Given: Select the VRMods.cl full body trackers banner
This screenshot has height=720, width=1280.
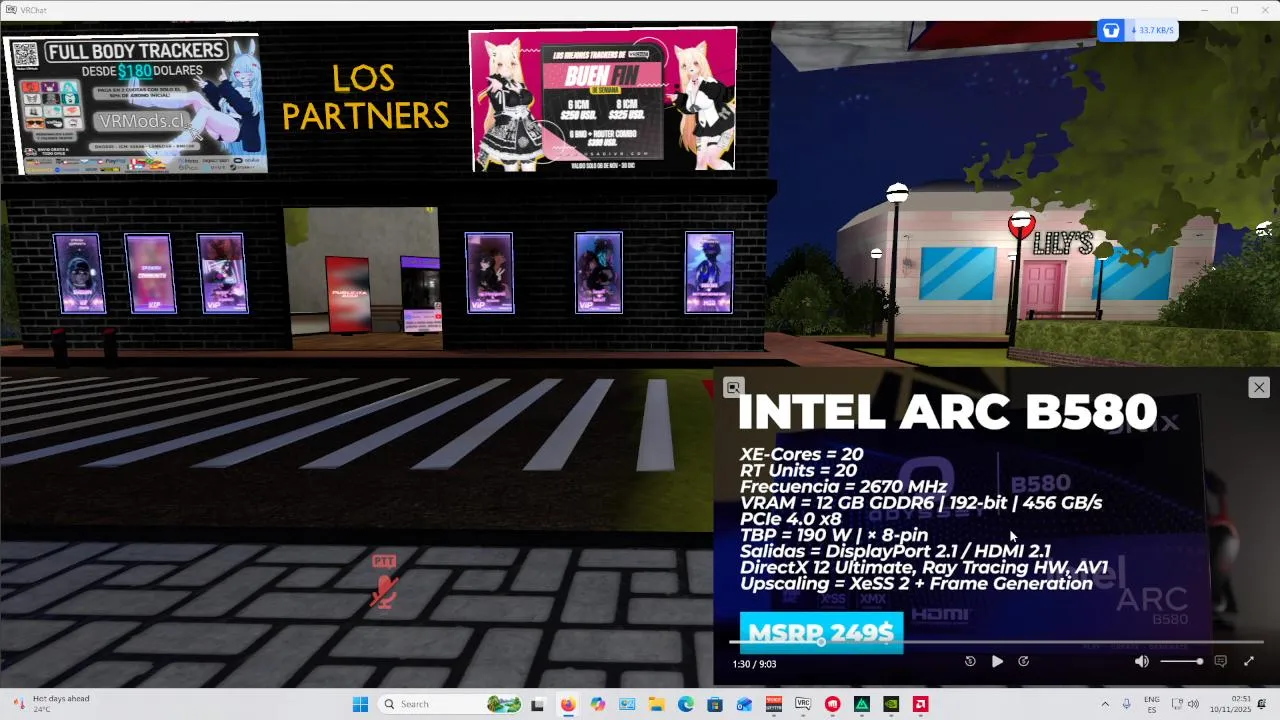Looking at the screenshot, I should pos(136,104).
